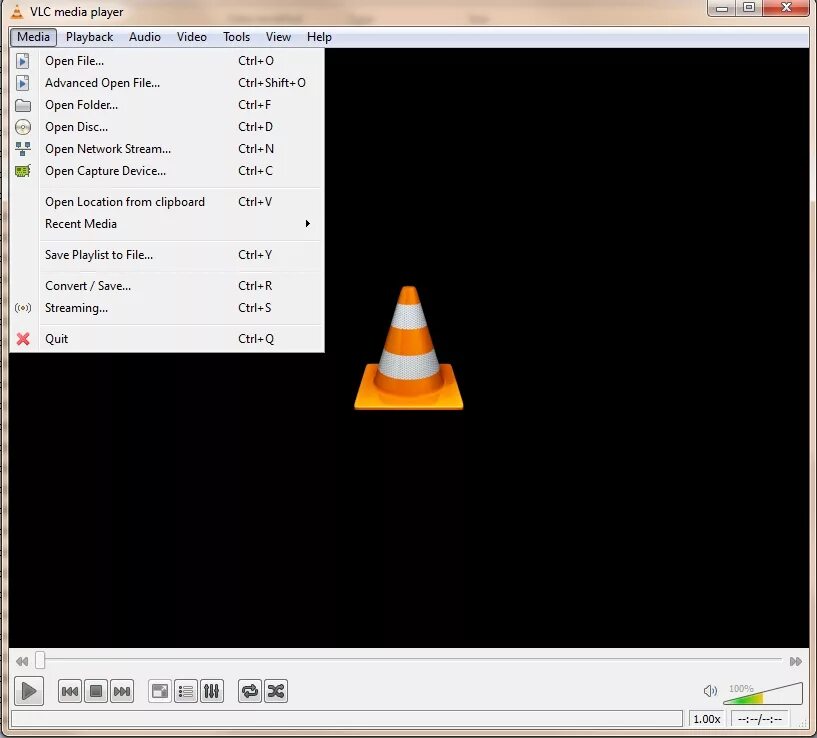Maximize the VLC window
This screenshot has width=817, height=738.
coord(749,8)
